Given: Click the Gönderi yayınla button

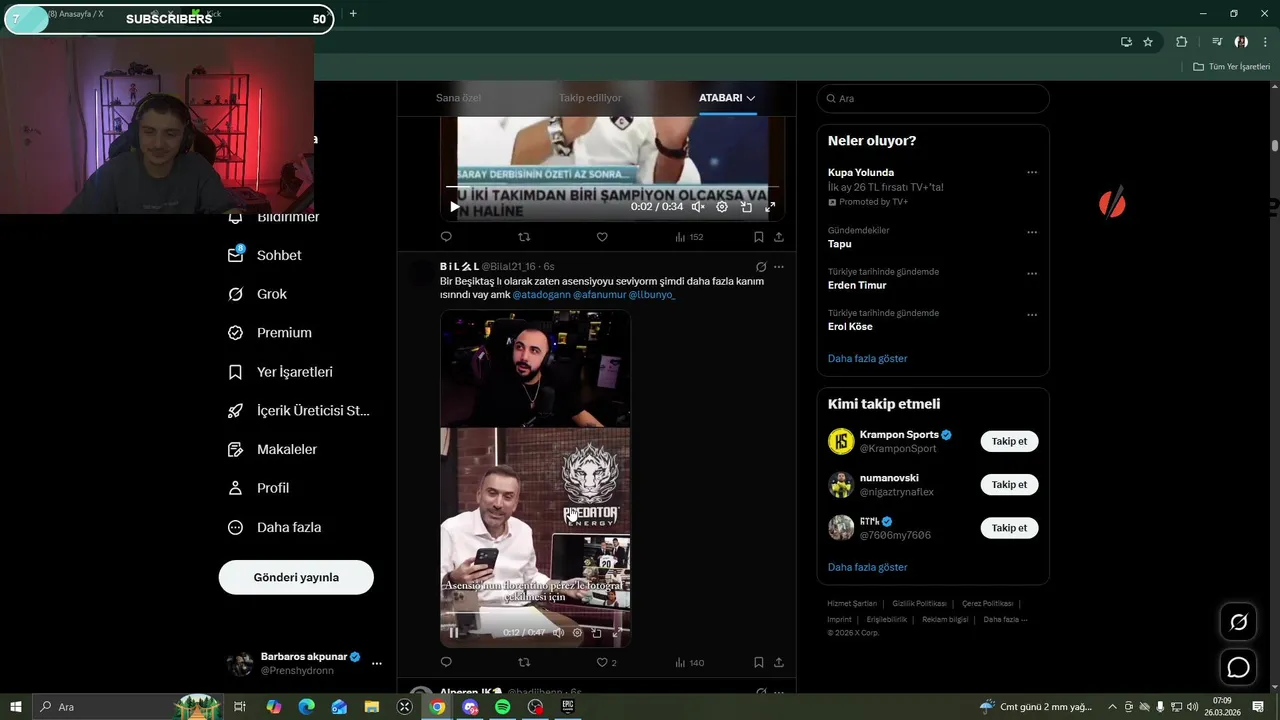Looking at the screenshot, I should 296,577.
